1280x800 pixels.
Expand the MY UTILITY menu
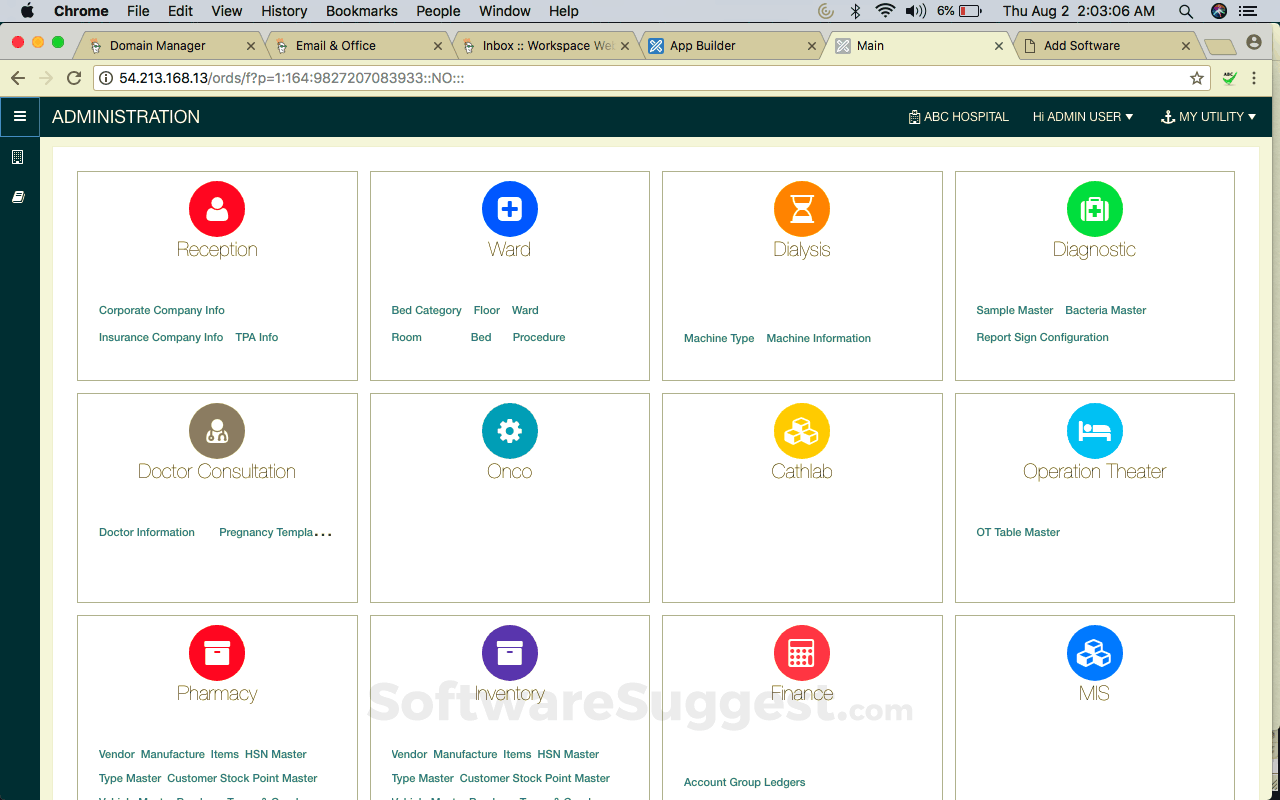coord(1208,116)
